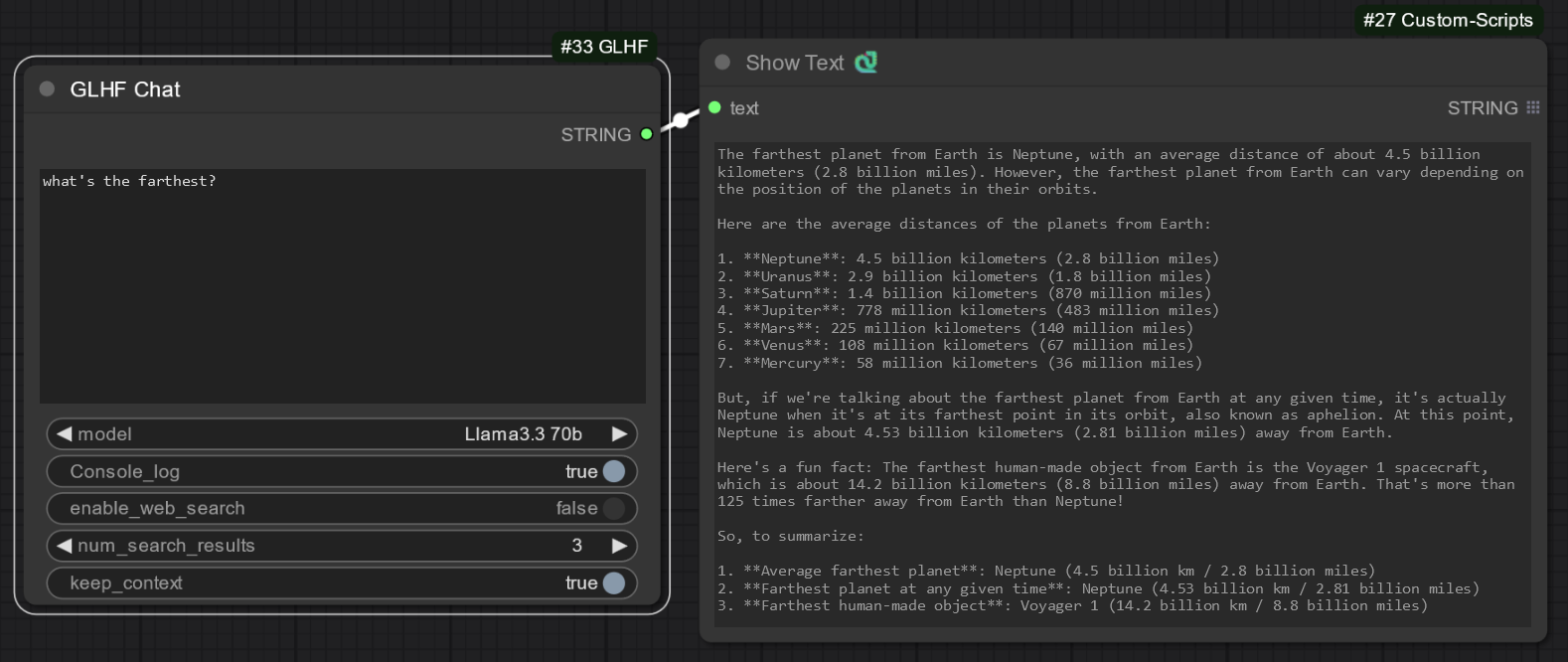Screen dimensions: 1568x662
Task: Click the num_search_results value 3
Action: [577, 546]
